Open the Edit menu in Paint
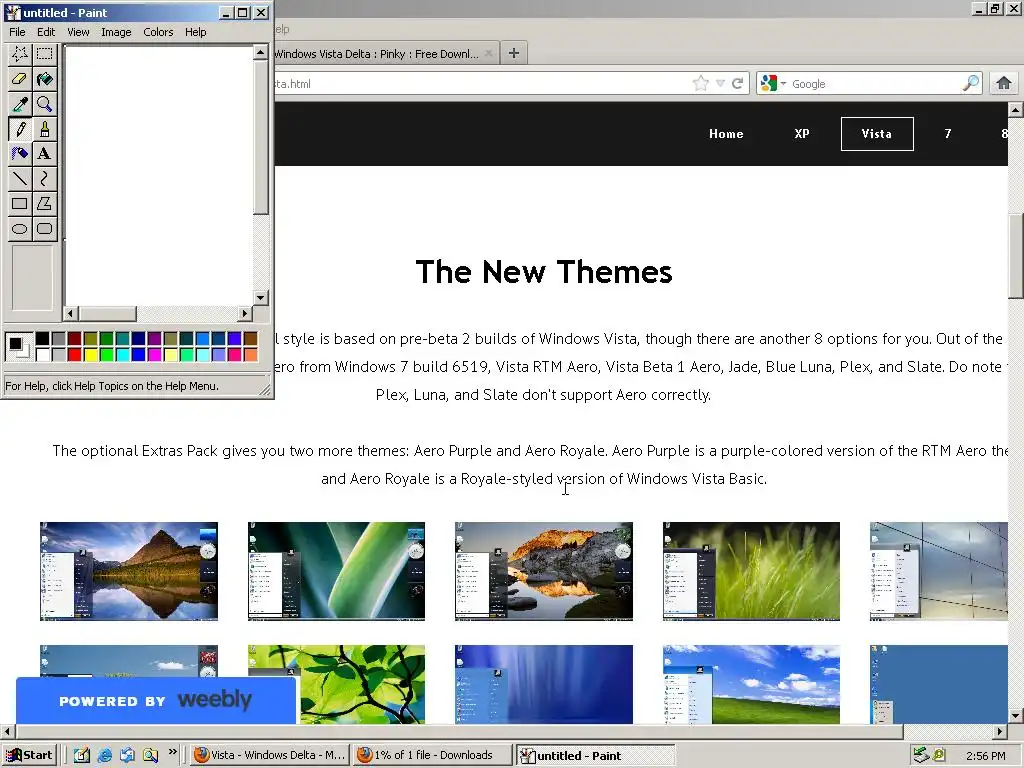1024x768 pixels. pos(46,32)
